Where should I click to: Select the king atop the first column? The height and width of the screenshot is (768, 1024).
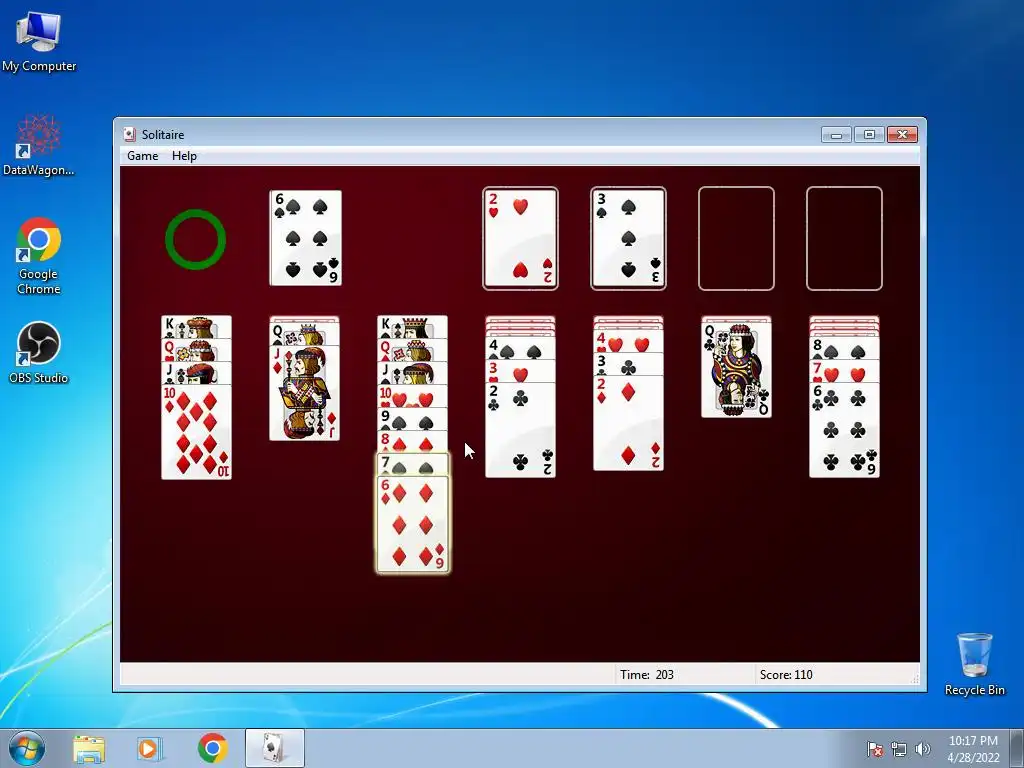pyautogui.click(x=197, y=327)
